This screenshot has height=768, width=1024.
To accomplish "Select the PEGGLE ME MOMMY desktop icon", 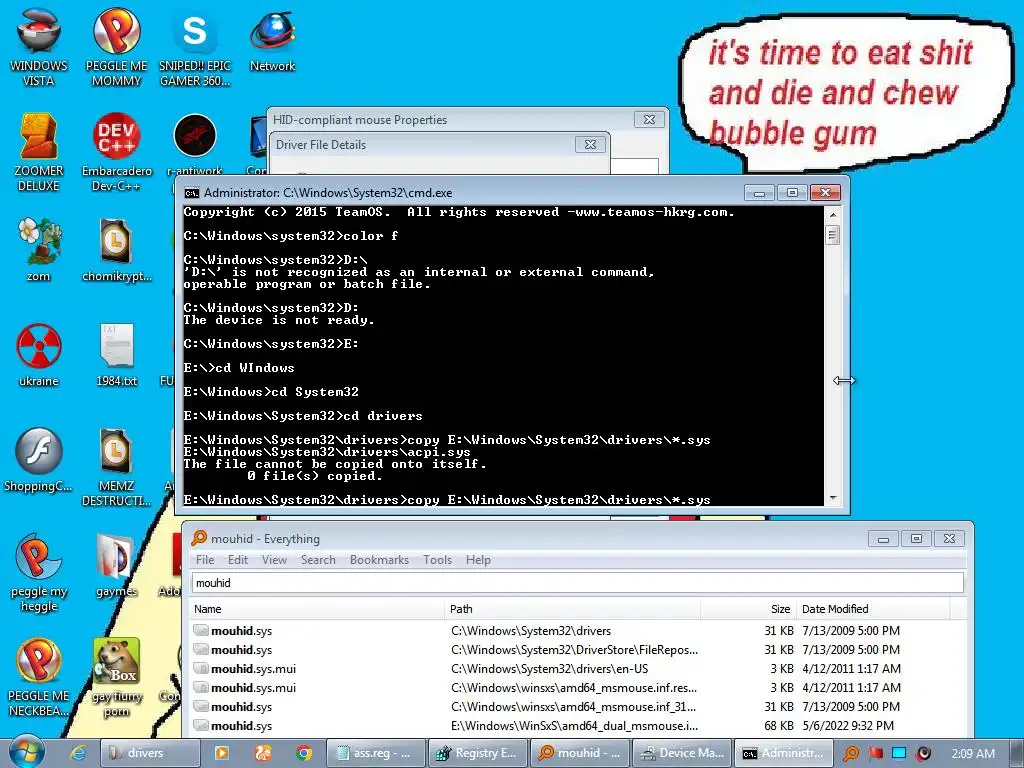I will 116,47.
